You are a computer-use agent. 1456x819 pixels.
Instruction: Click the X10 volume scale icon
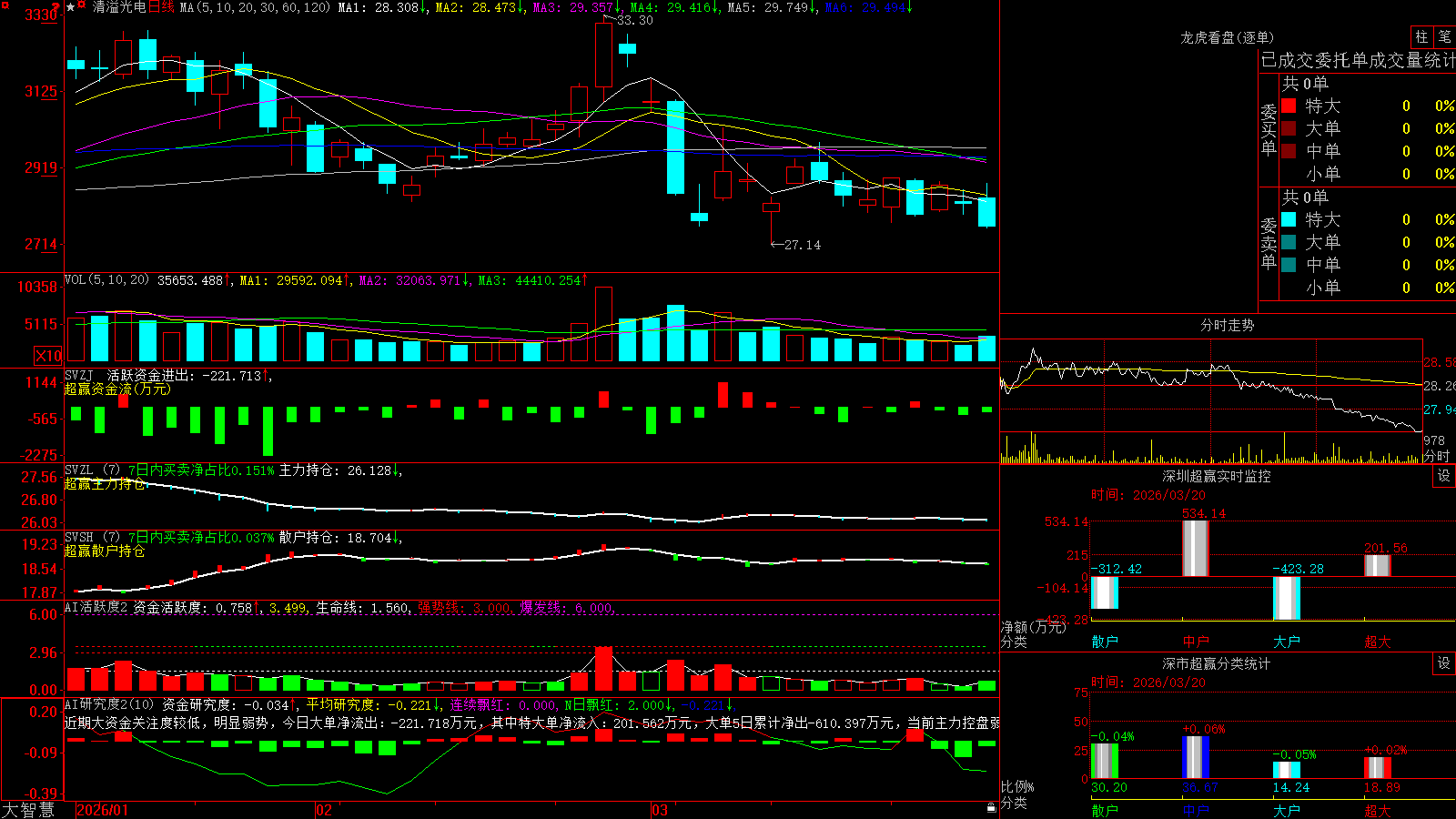pyautogui.click(x=48, y=356)
